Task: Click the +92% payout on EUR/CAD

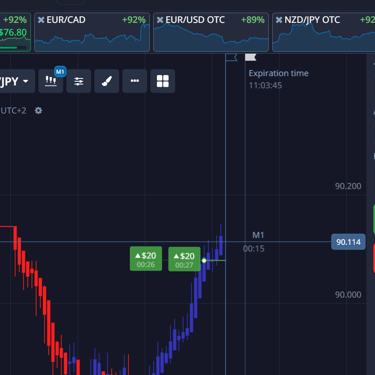Action: [134, 20]
